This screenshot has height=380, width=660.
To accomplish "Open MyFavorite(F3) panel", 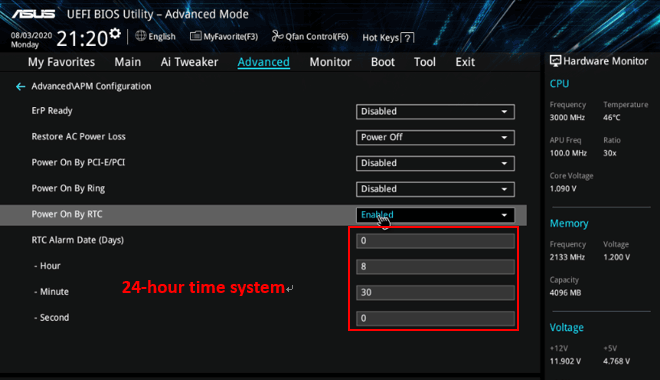I will click(224, 37).
